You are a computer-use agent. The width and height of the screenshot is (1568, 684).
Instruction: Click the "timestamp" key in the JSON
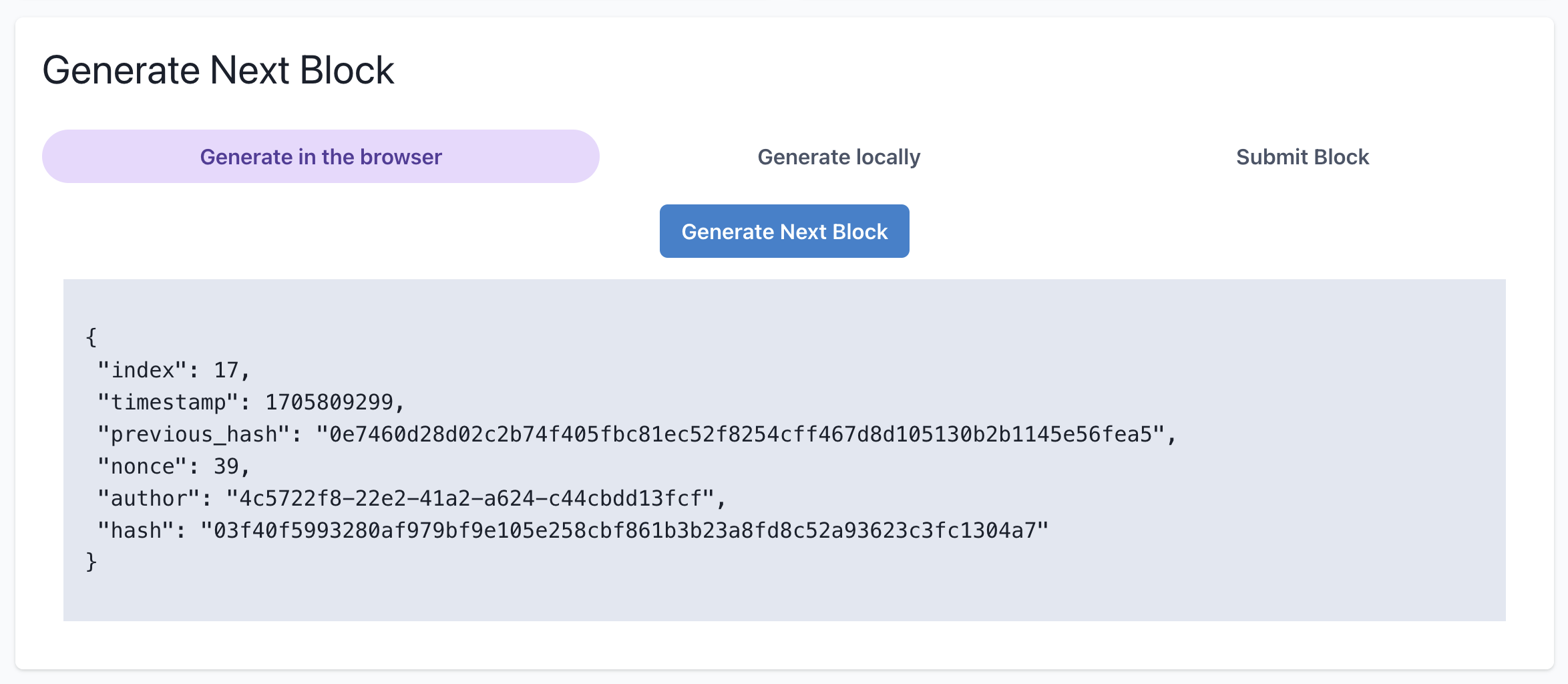tap(168, 402)
